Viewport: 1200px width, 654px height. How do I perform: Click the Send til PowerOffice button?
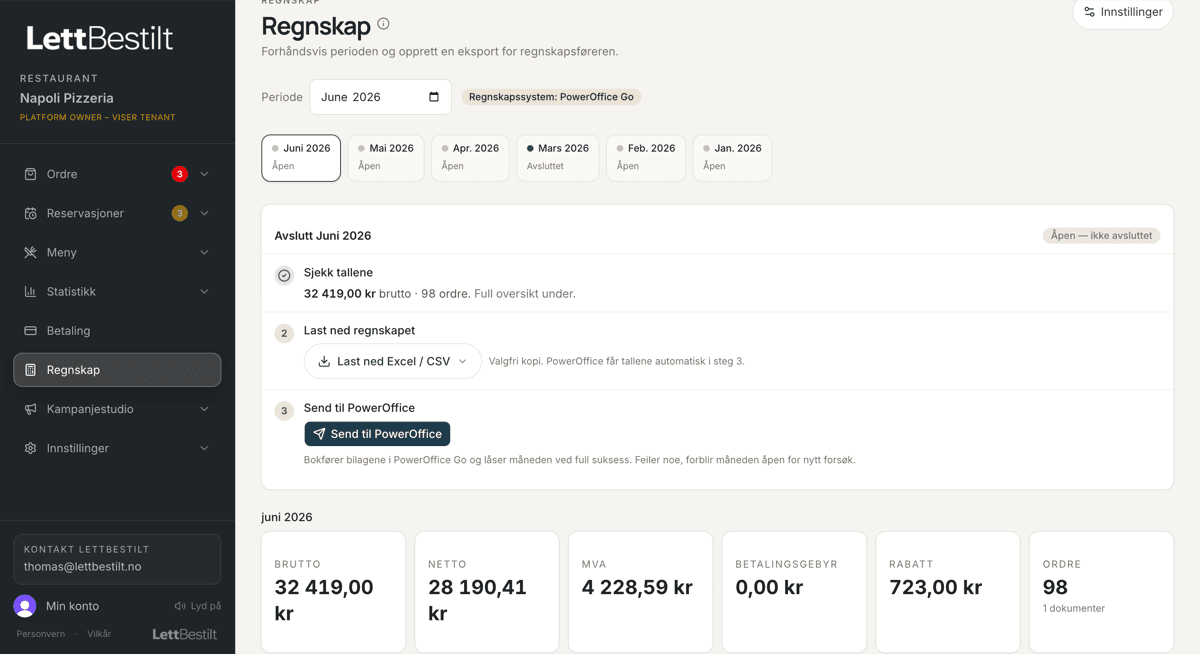(x=377, y=434)
